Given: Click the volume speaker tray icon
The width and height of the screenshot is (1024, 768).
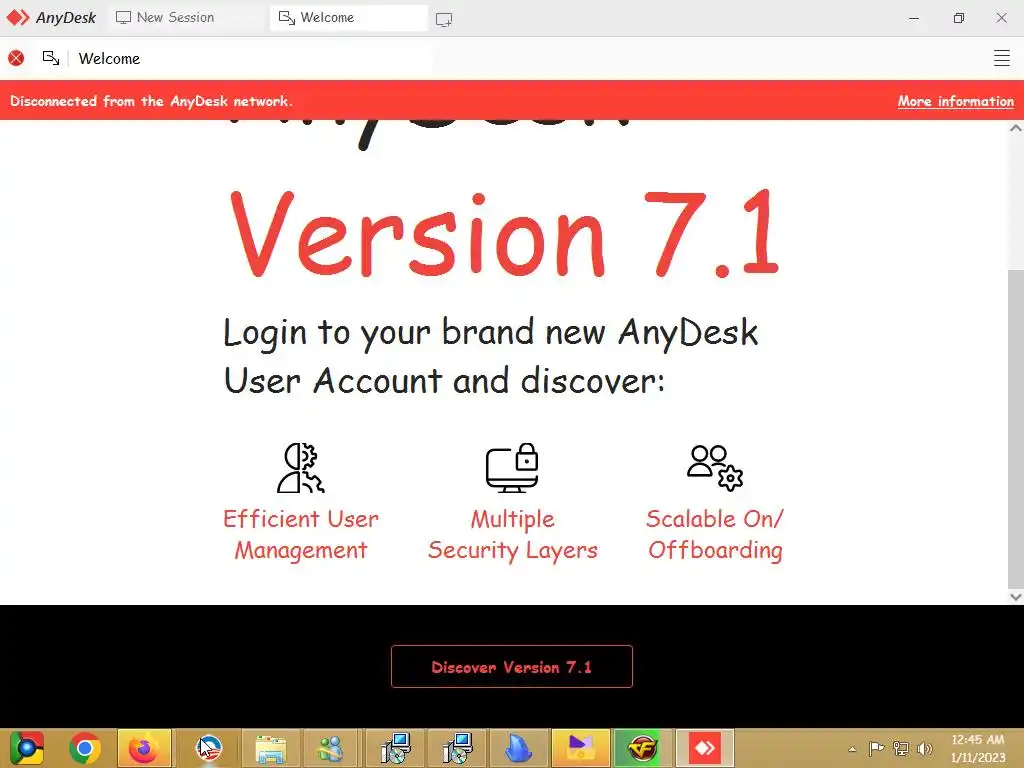Looking at the screenshot, I should click(x=925, y=748).
